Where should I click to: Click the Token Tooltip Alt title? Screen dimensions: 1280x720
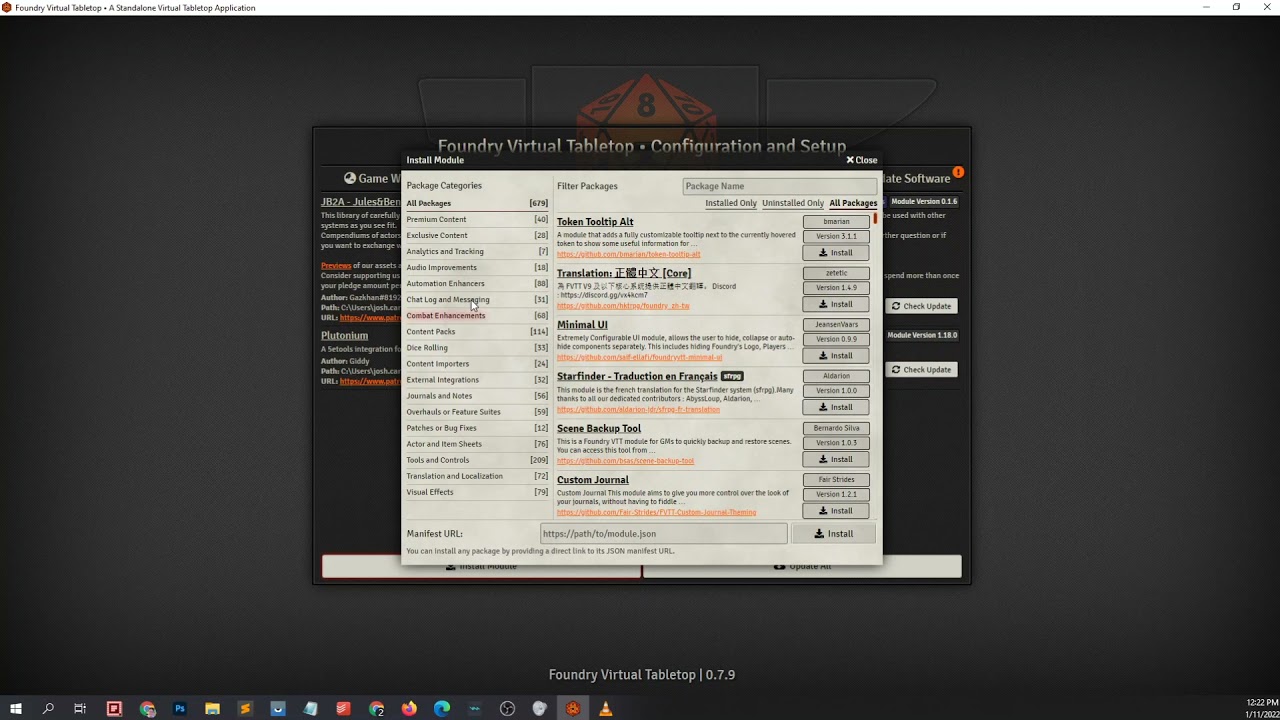coord(595,222)
